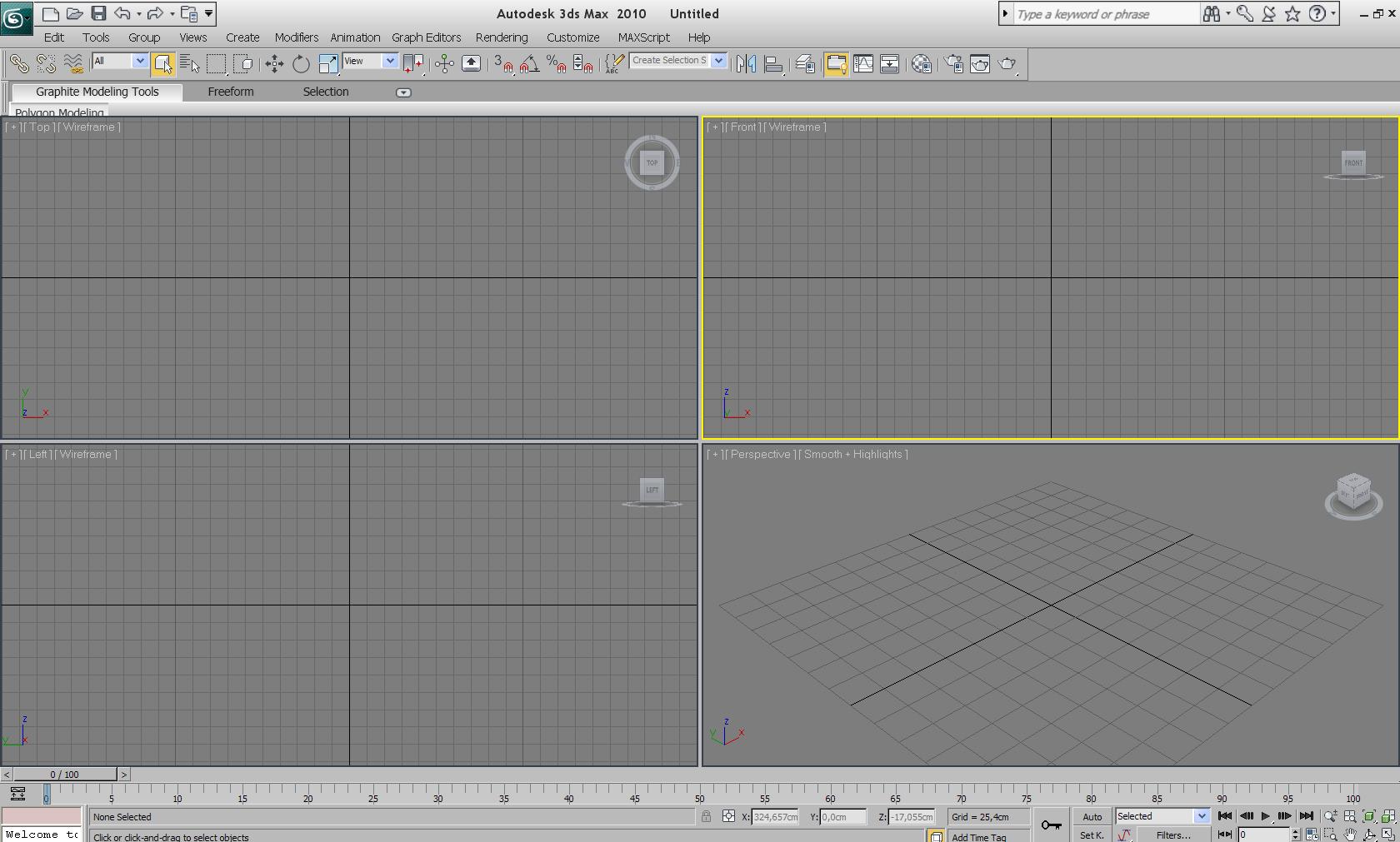Click the Unlink Selection tool
The image size is (1400, 842).
[46, 63]
